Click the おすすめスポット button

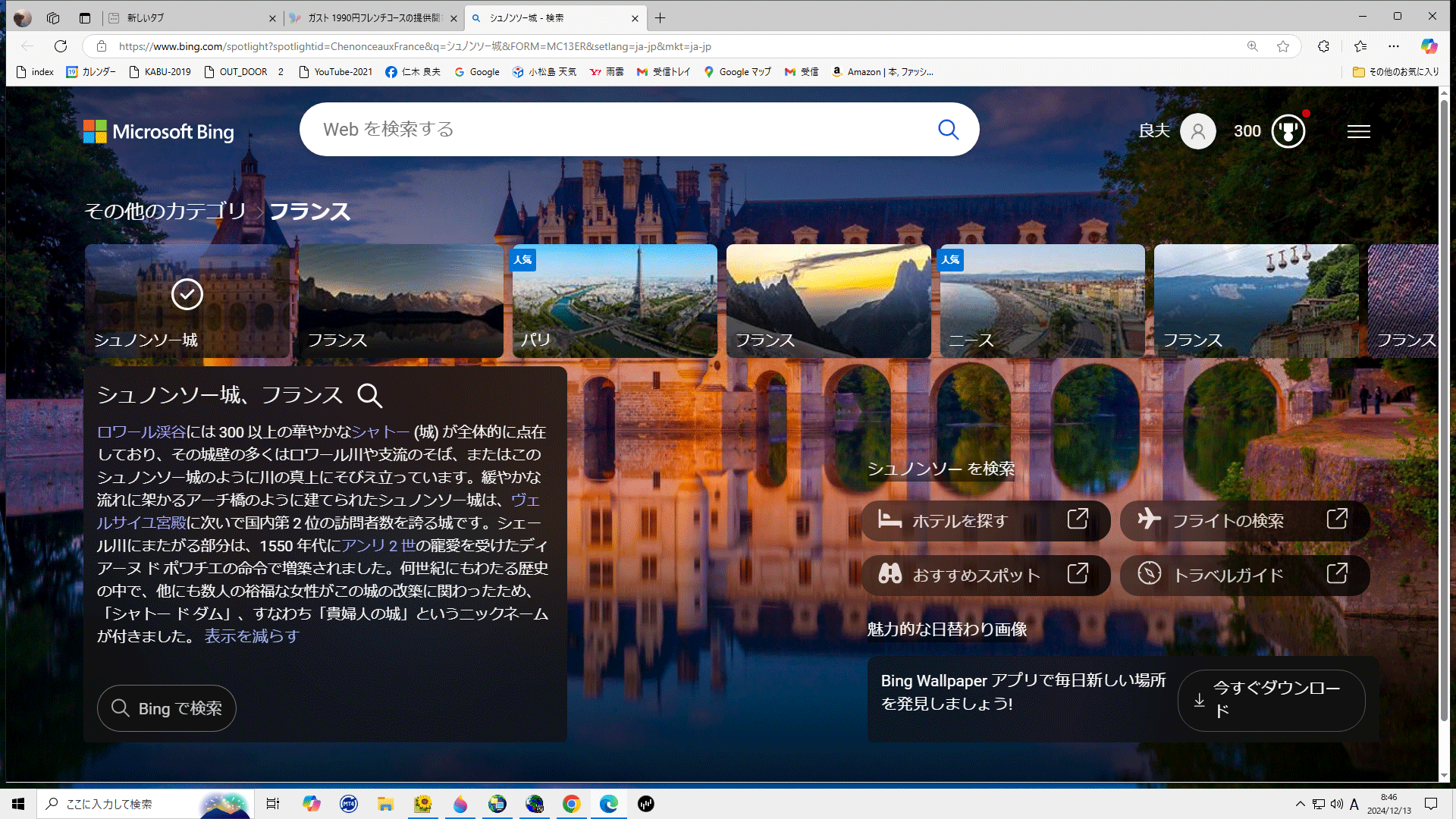(986, 576)
